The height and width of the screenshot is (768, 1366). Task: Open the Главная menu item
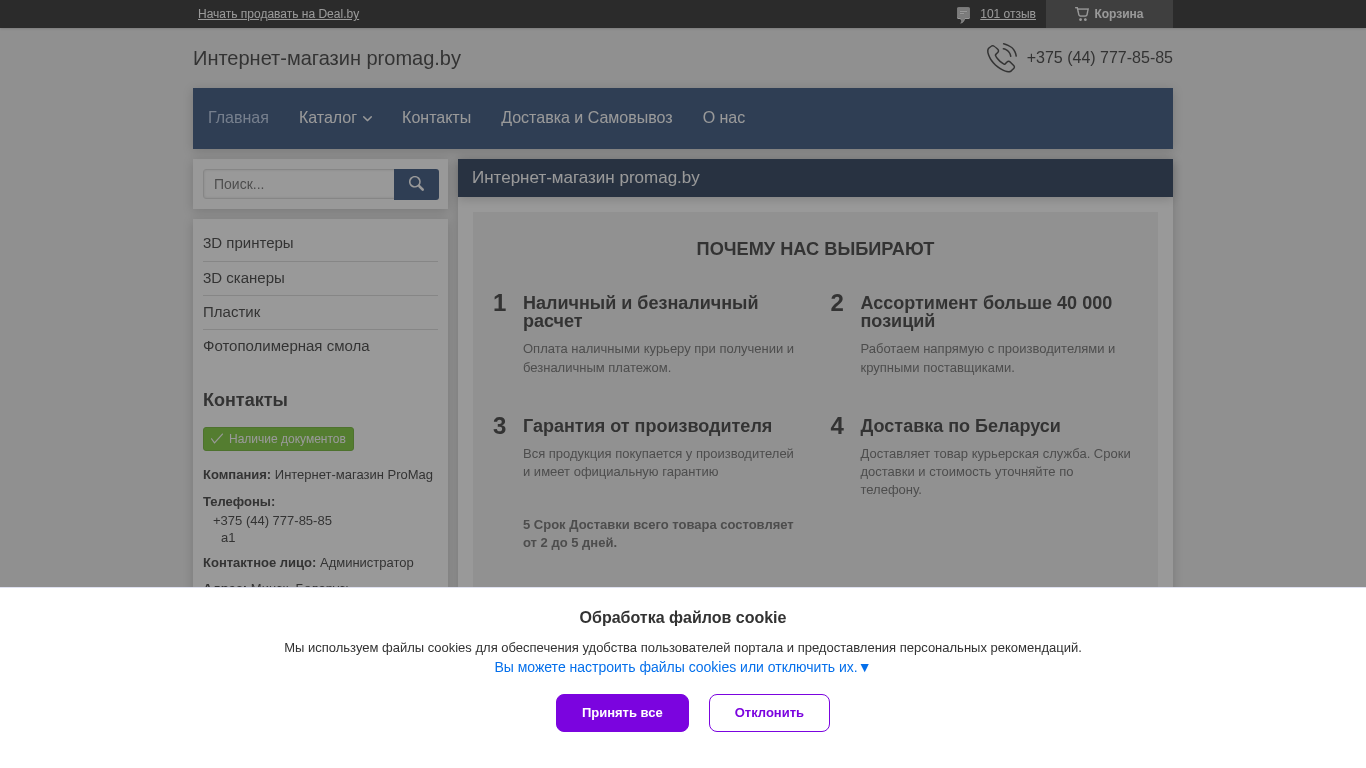coord(238,118)
